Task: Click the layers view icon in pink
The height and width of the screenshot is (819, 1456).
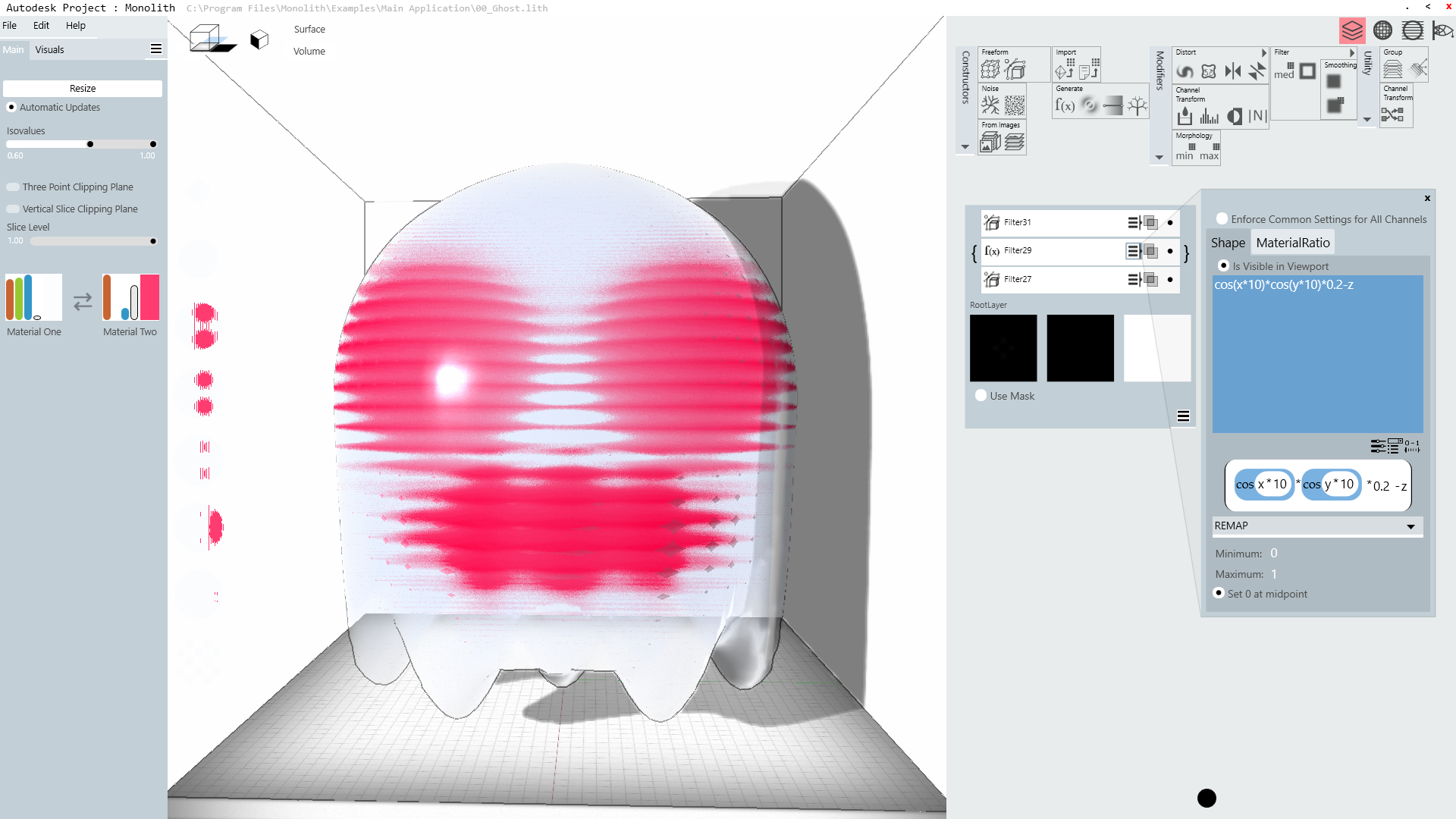Action: click(x=1352, y=30)
